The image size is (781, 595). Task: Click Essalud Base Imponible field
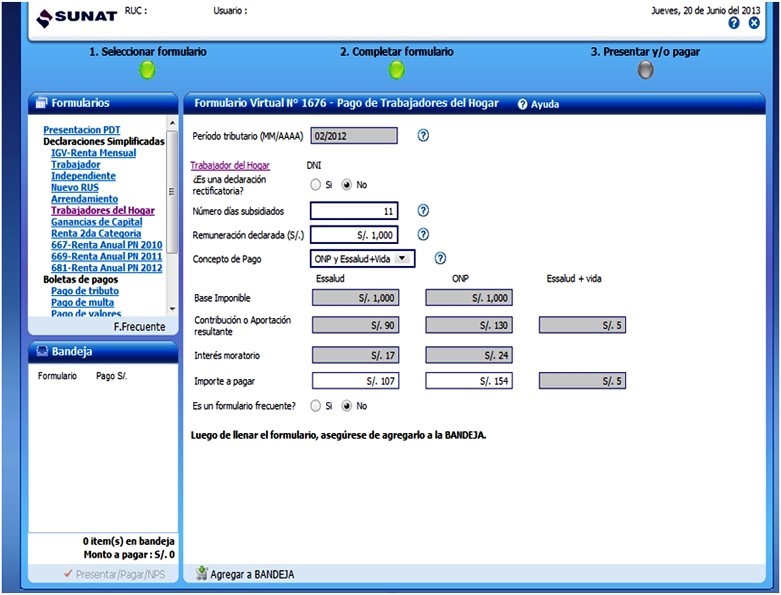[x=356, y=298]
